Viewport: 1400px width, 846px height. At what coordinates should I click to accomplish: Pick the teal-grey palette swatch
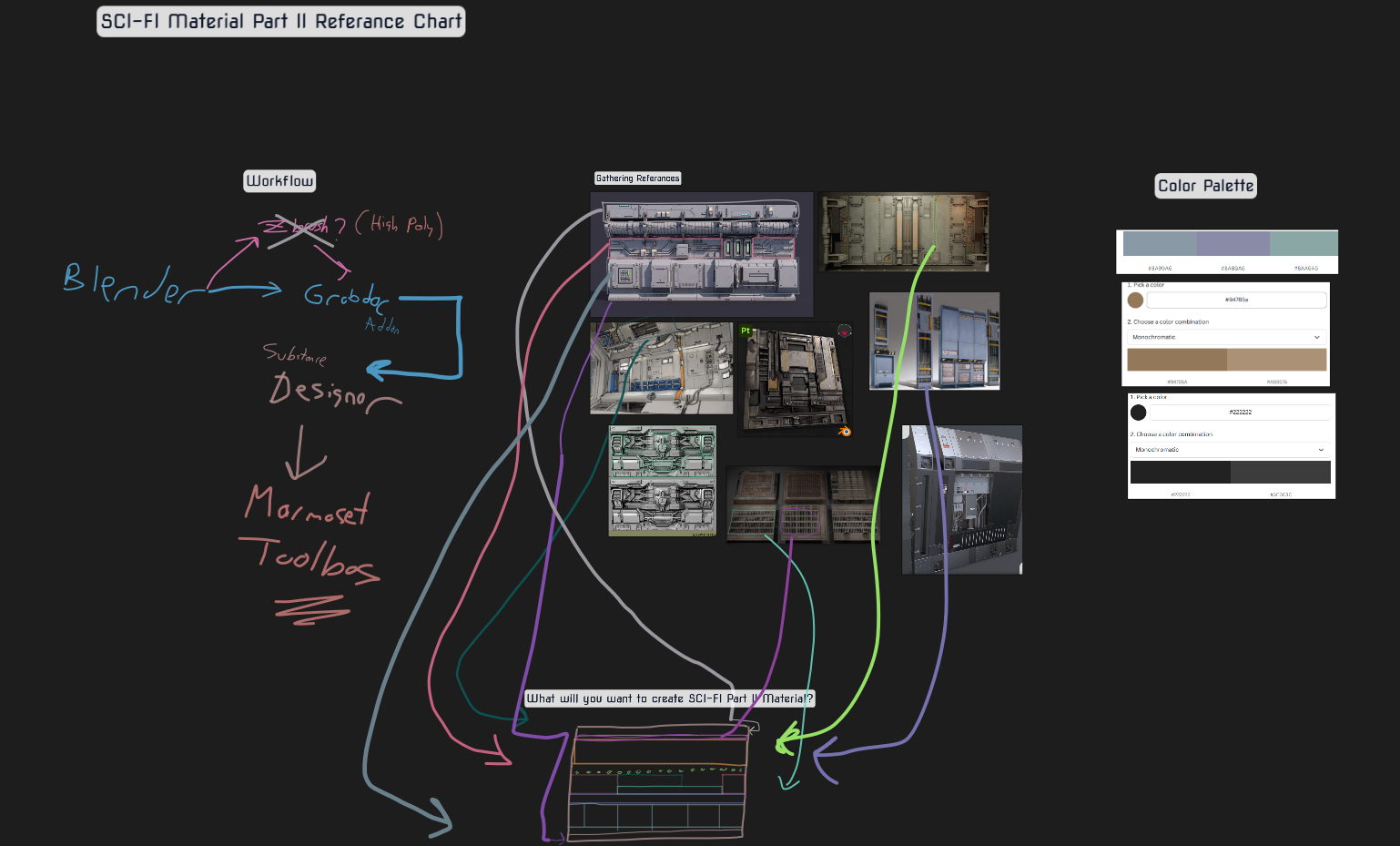point(1304,244)
